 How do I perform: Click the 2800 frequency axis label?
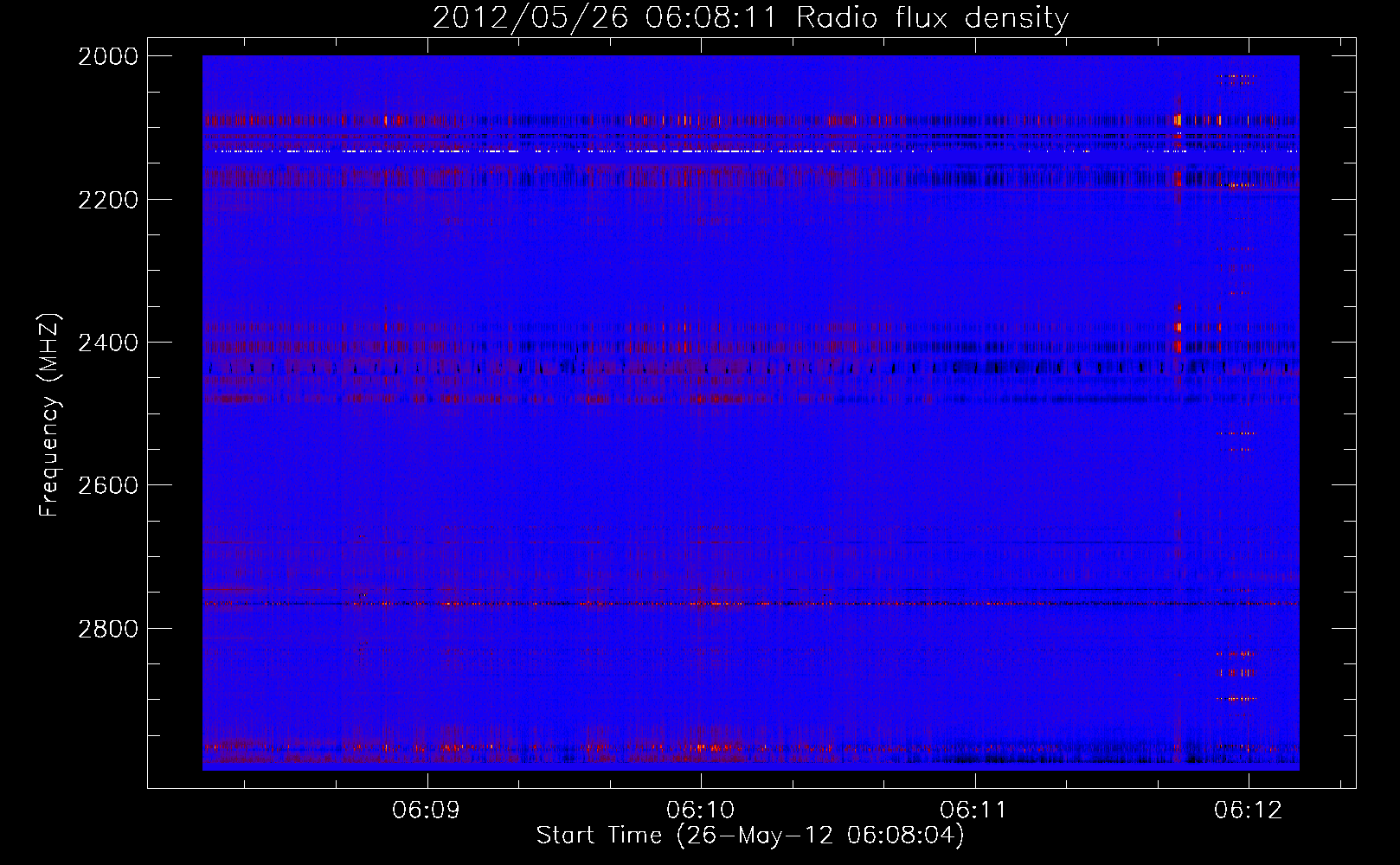107,629
